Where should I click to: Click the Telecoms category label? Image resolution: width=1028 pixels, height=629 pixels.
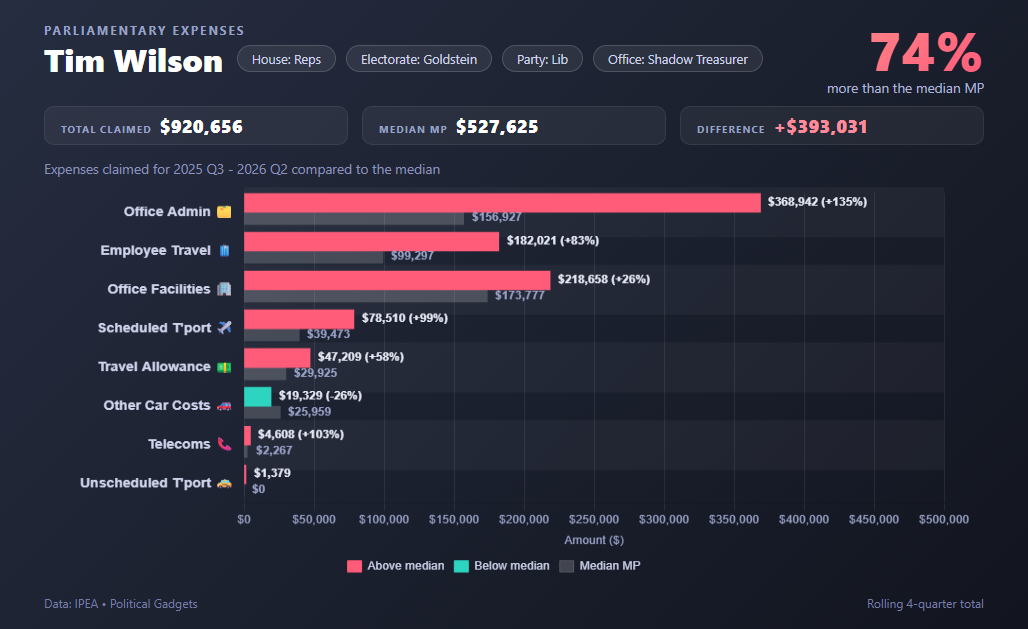click(x=179, y=444)
